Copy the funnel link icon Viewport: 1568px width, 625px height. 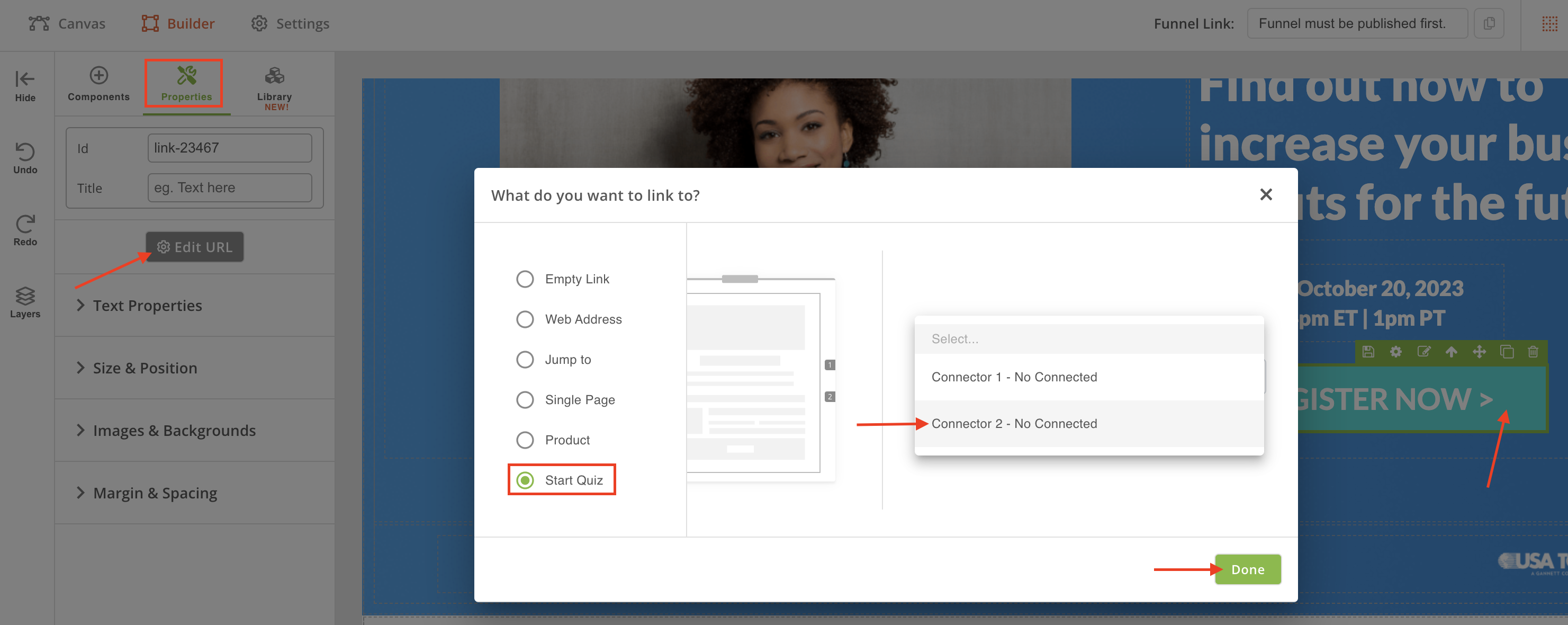point(1489,23)
